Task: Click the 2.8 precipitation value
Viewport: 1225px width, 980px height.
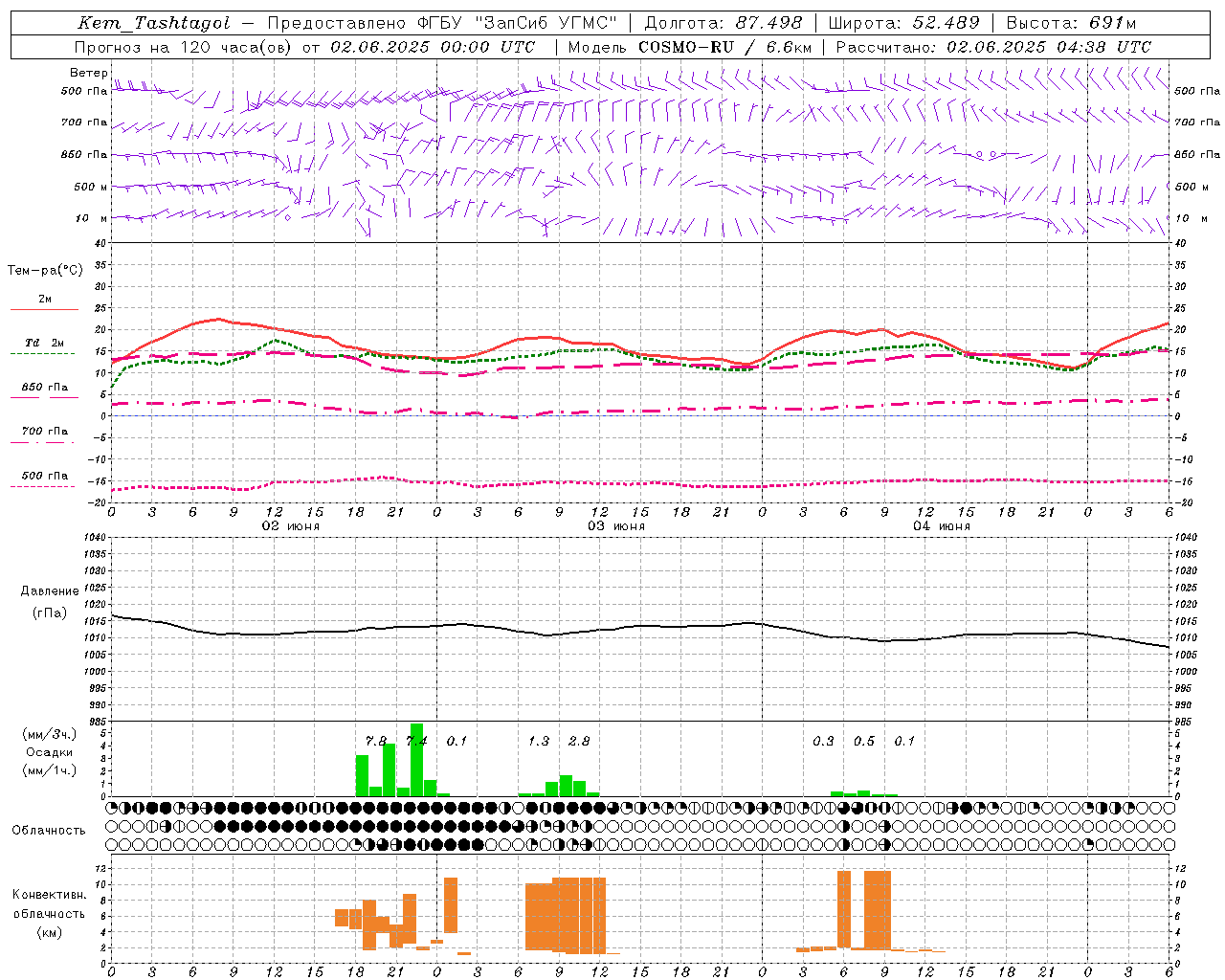Action: tap(579, 741)
